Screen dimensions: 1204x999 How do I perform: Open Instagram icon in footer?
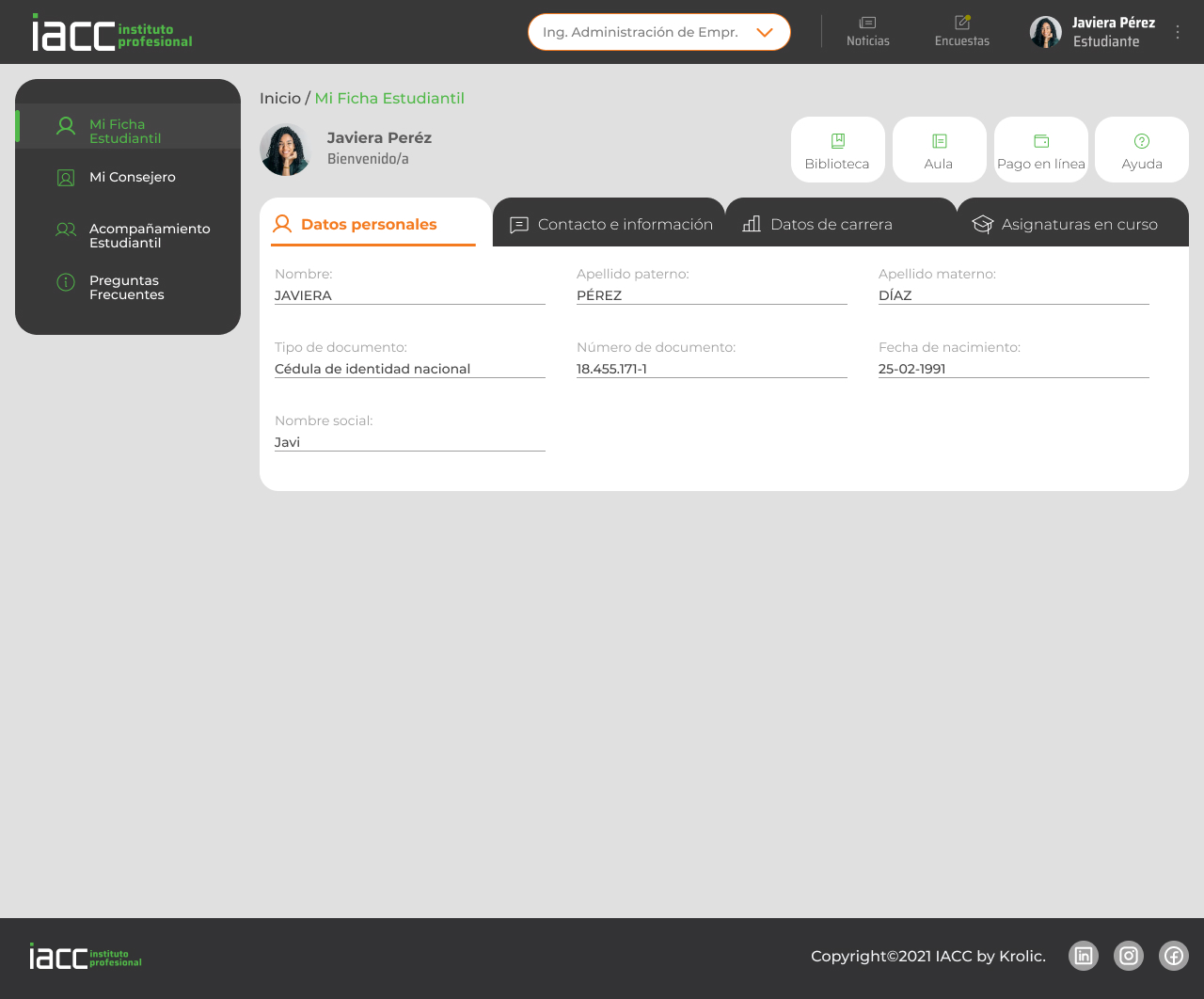(x=1129, y=956)
